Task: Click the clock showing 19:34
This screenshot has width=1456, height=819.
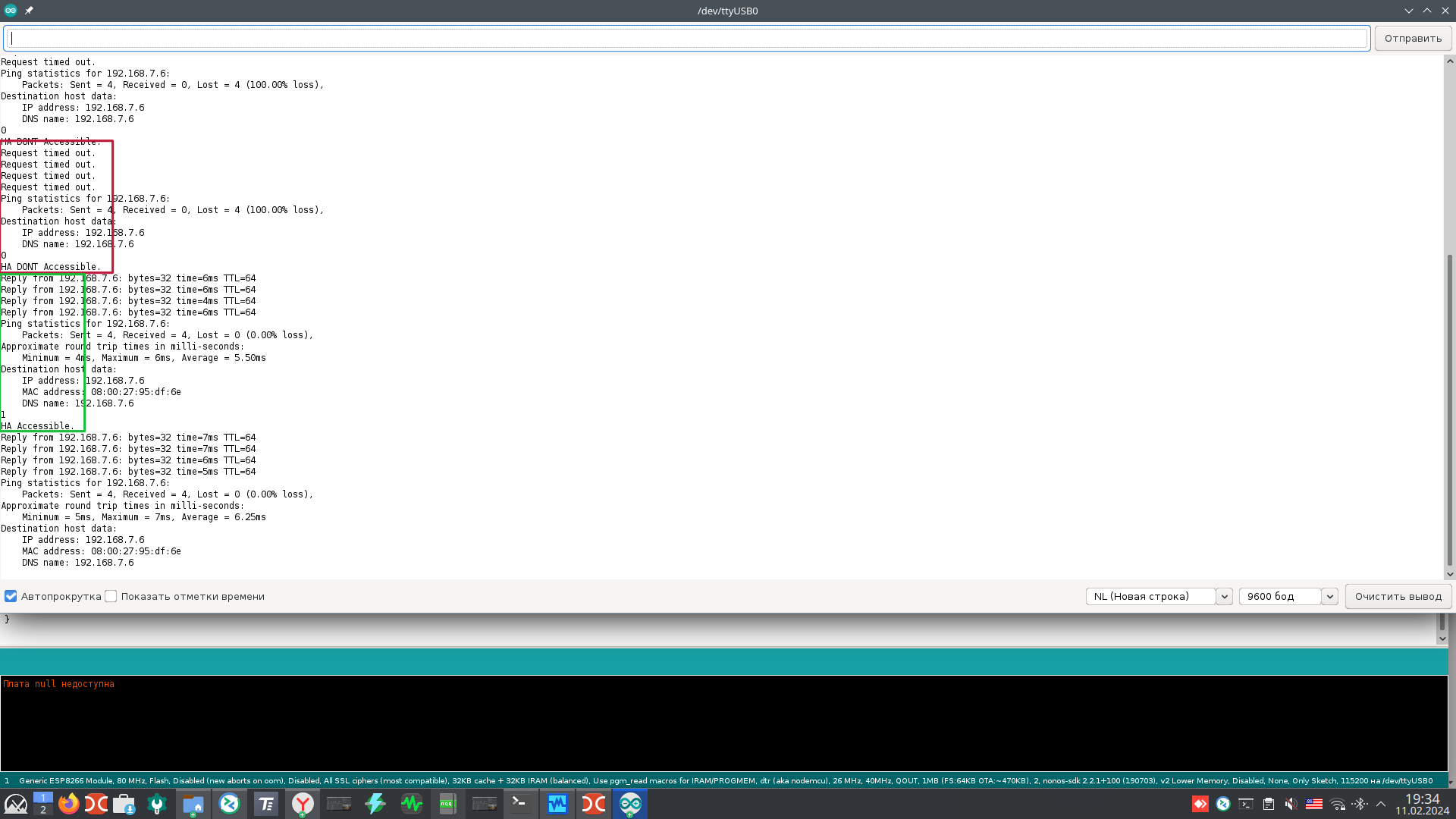Action: (1422, 799)
